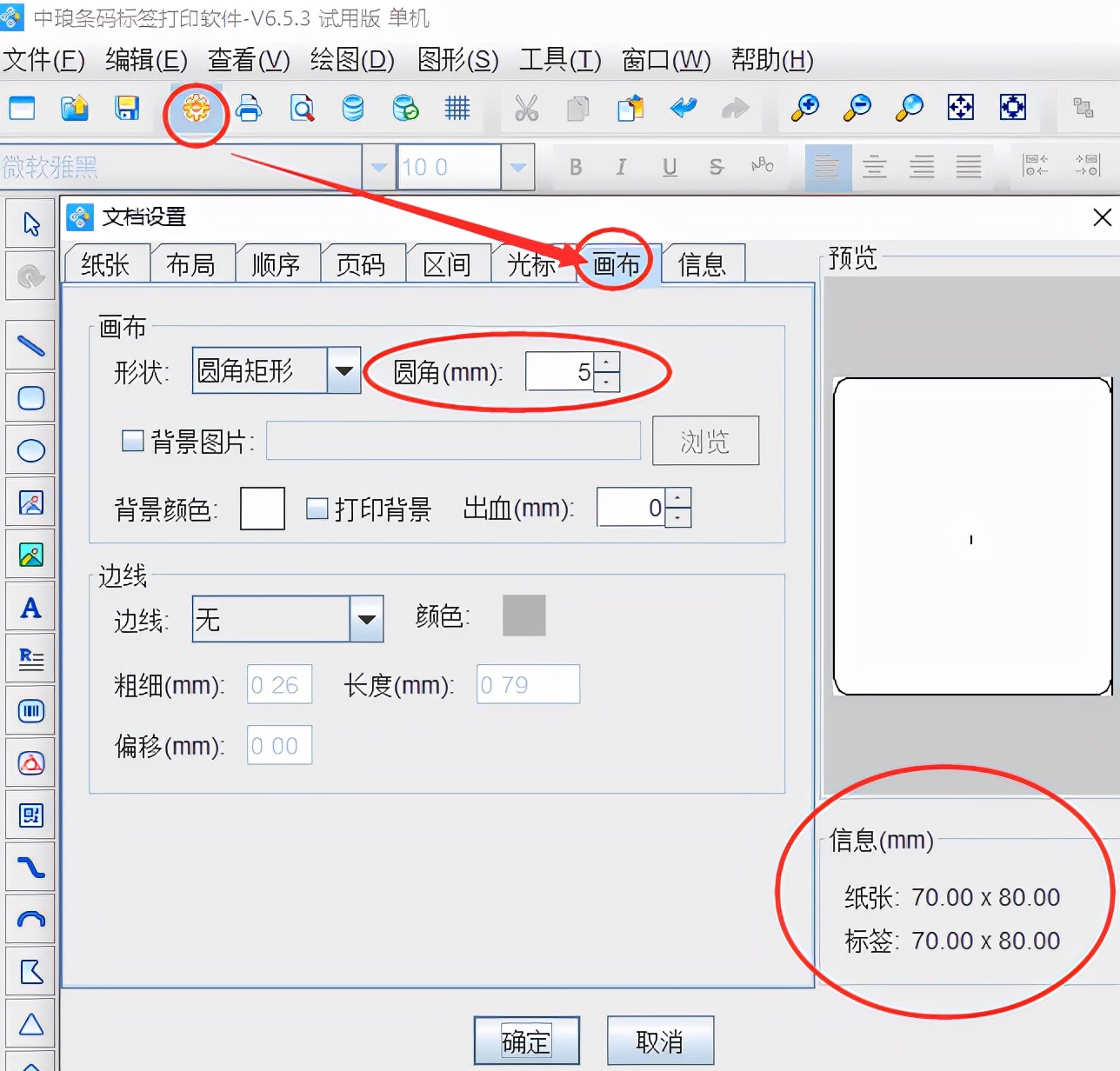Switch to the 纸张 tab
1120x1071 pixels.
tap(106, 263)
